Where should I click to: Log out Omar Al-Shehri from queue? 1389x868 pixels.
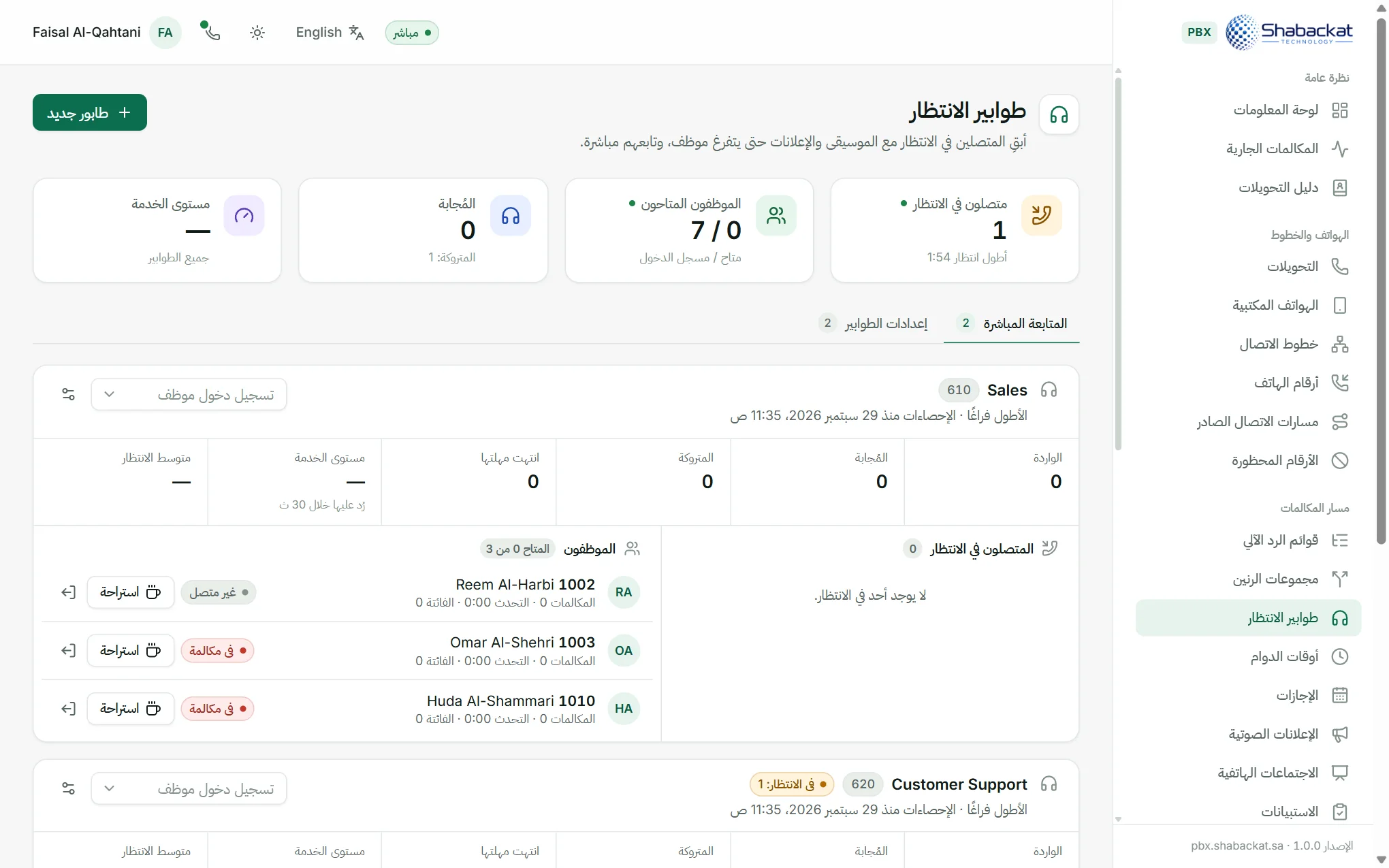pos(68,651)
